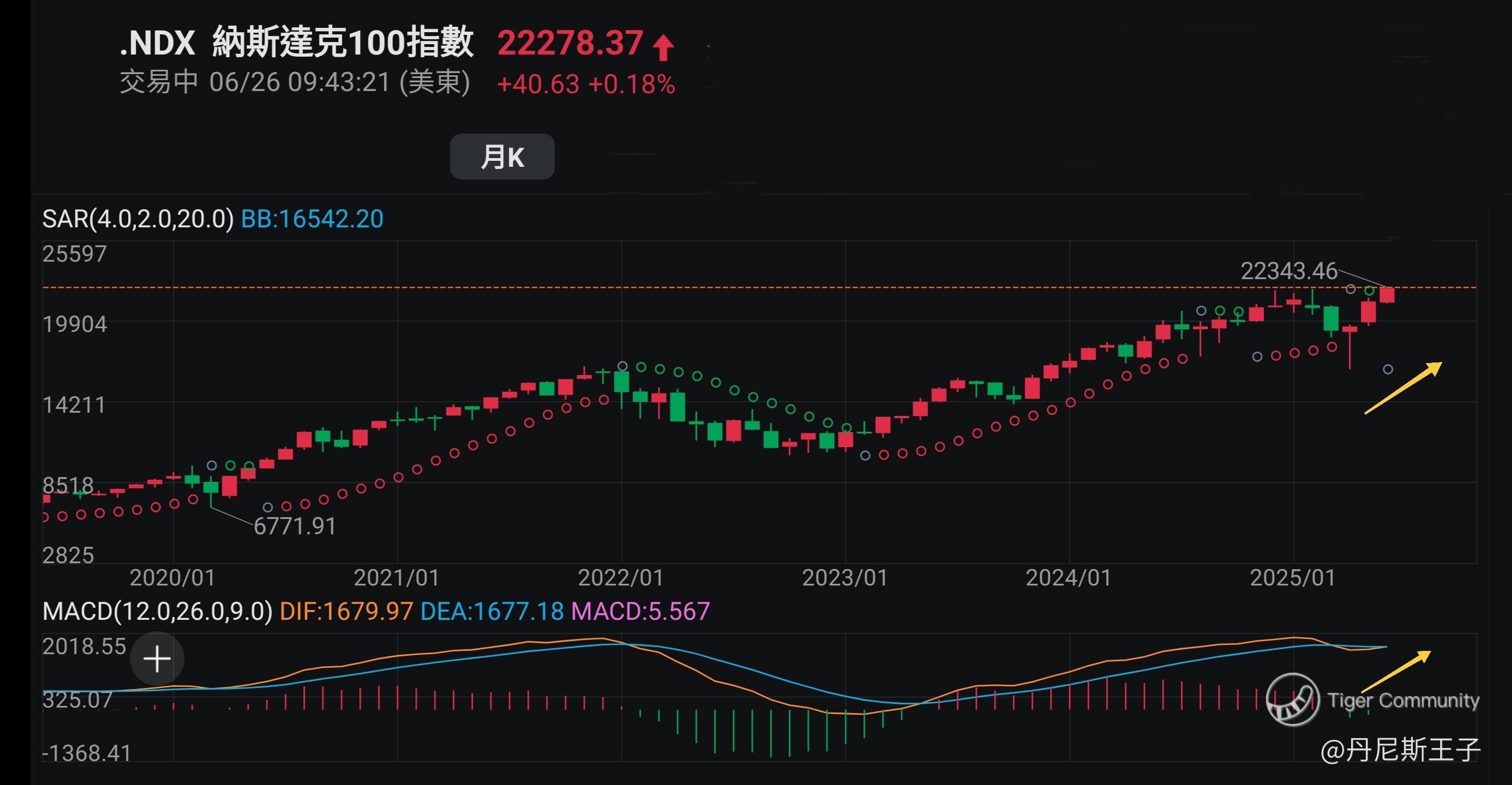This screenshot has width=1512, height=785.
Task: Click the 19904 price axis label
Action: (75, 324)
